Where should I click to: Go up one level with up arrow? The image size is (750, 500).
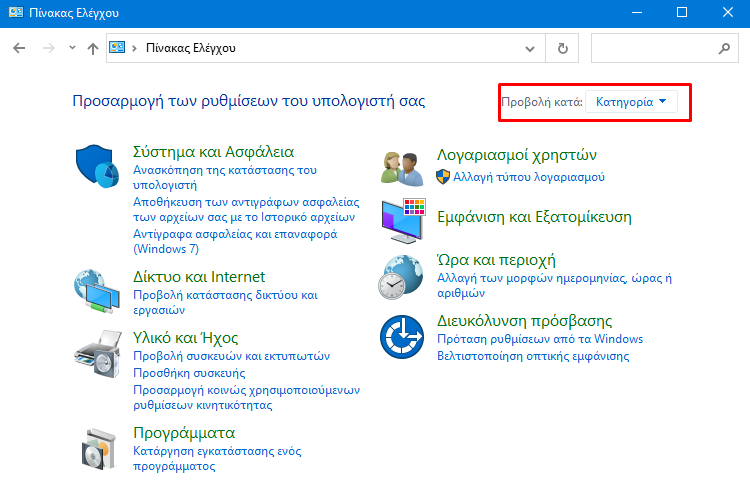(93, 48)
